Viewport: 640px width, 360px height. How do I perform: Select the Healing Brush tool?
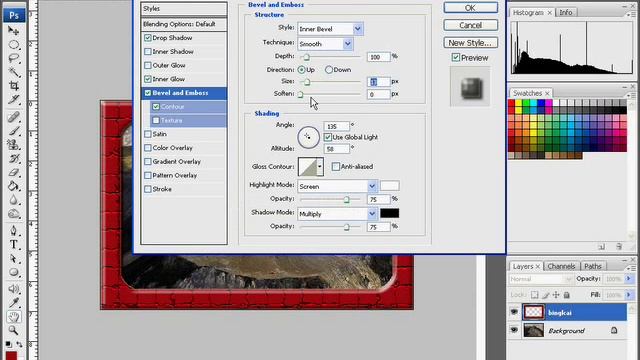[13, 118]
